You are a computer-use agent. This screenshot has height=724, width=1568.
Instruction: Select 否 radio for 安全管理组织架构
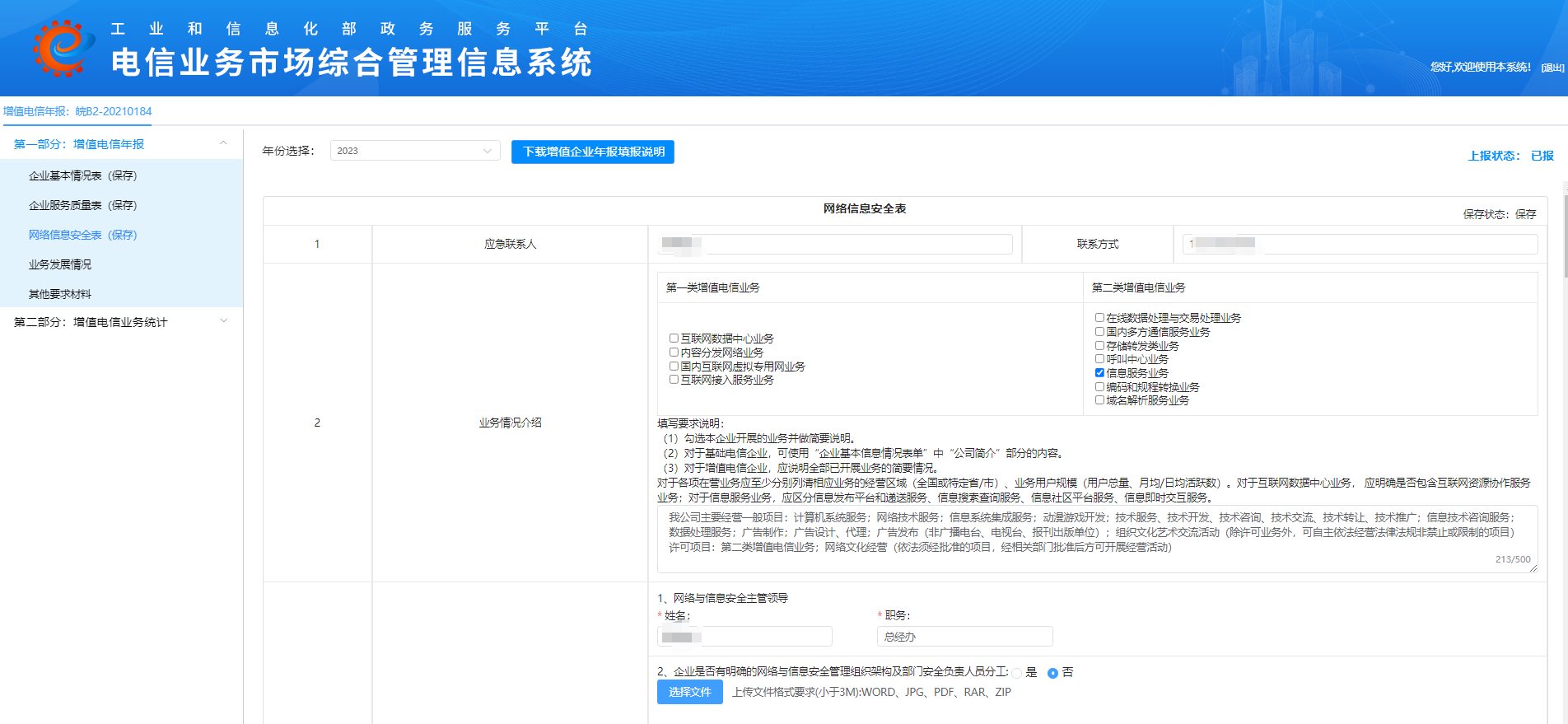[x=1052, y=673]
